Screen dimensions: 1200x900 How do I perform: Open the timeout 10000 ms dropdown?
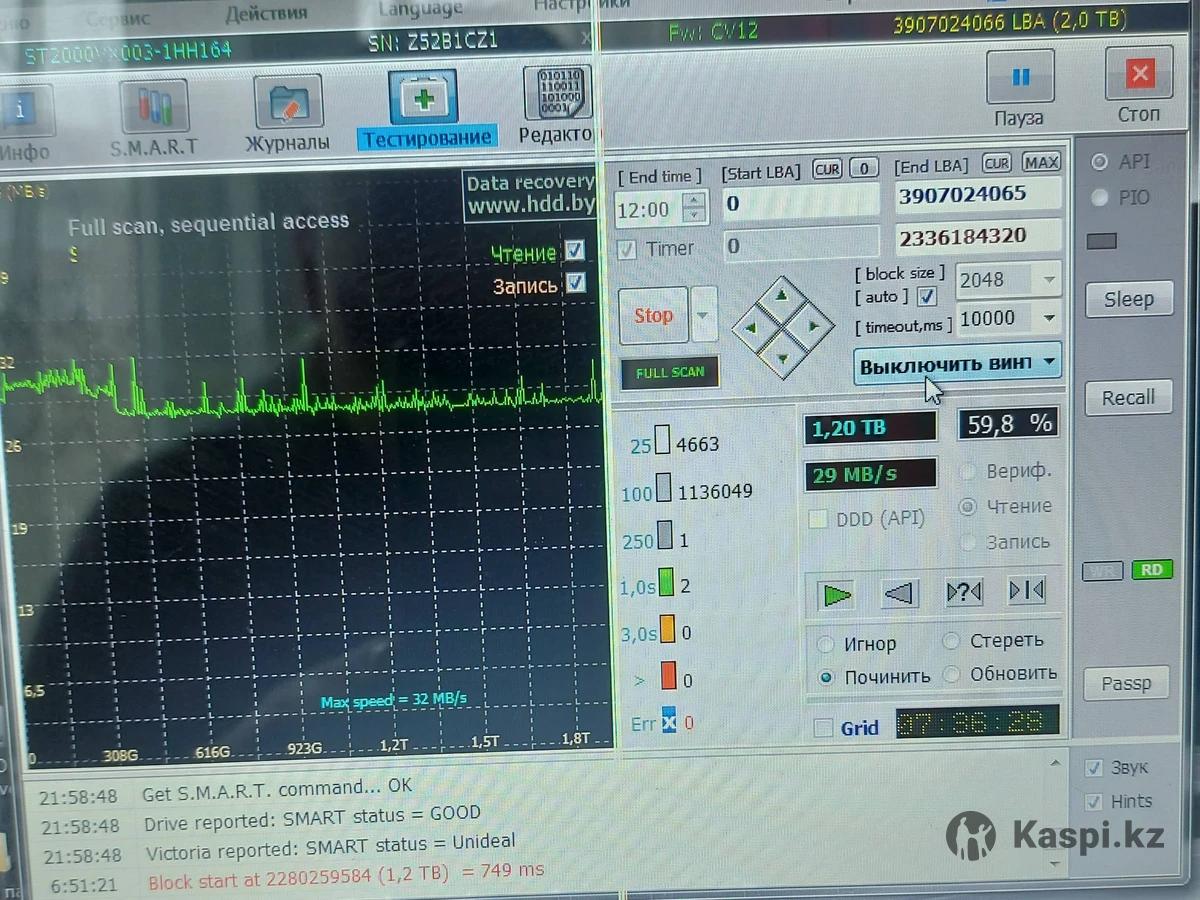coord(1049,319)
